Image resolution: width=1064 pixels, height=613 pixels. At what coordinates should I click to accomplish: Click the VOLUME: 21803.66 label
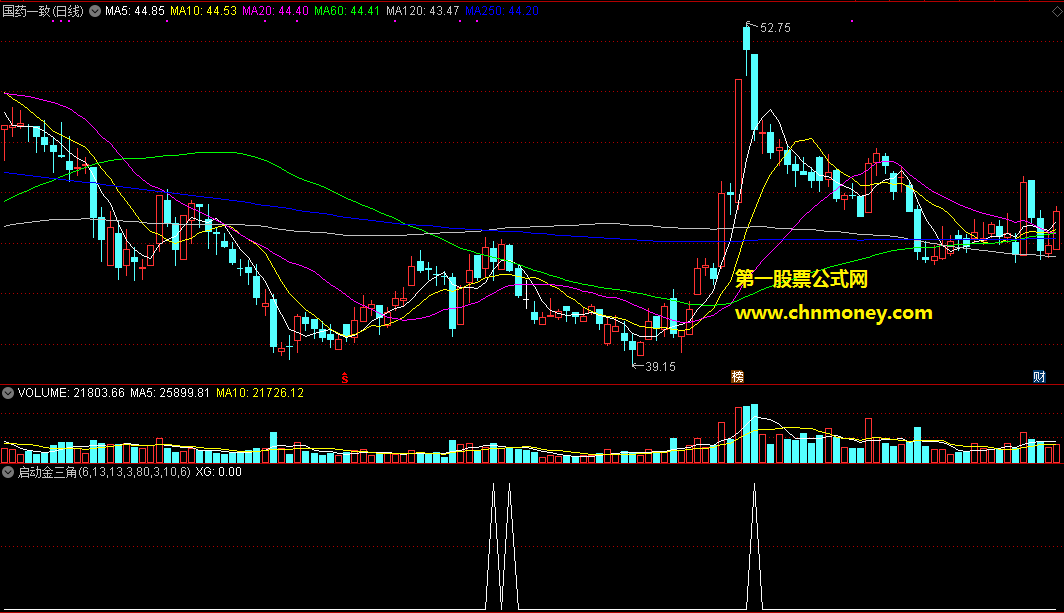pos(71,393)
